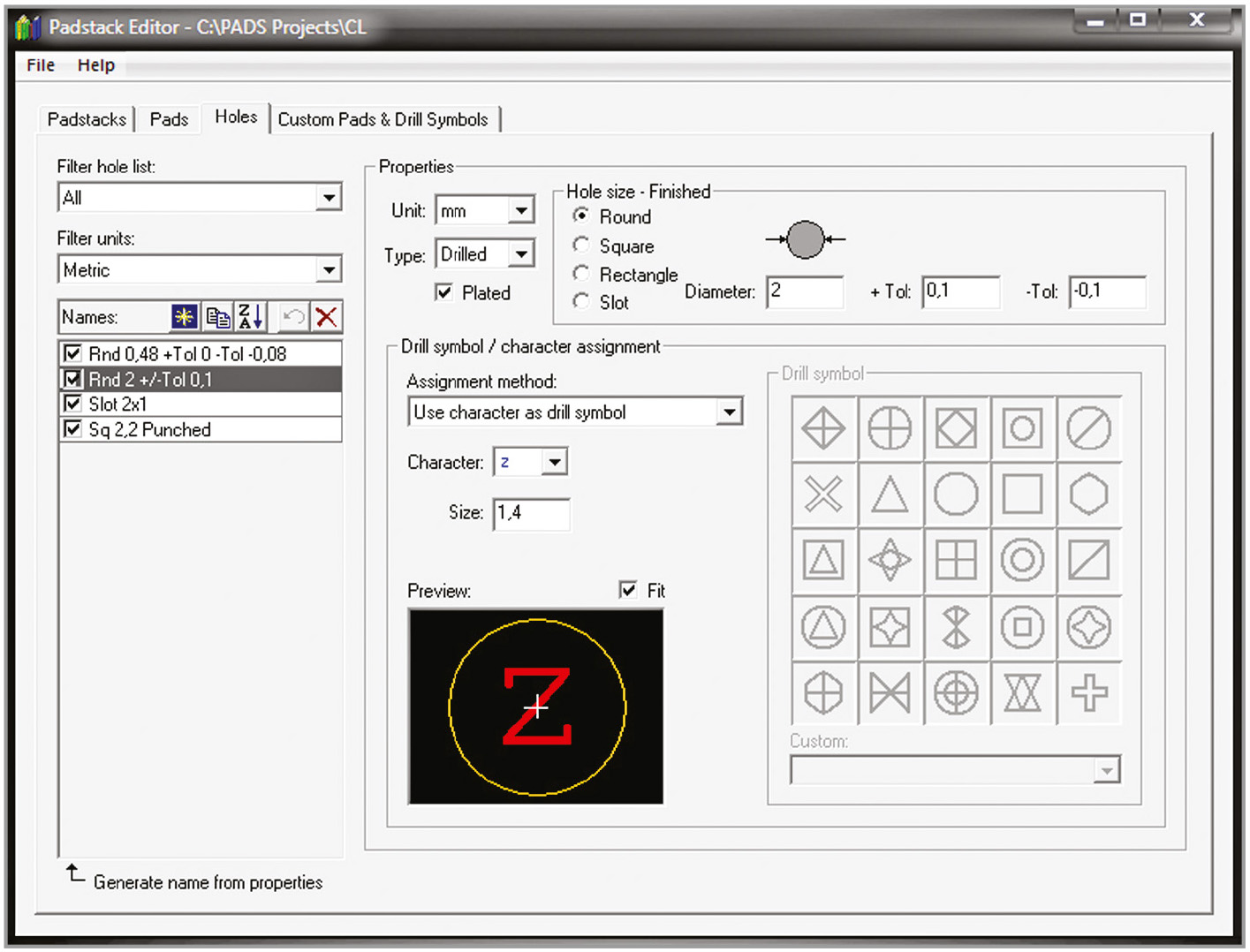Open the Character dropdown
Viewport: 1250px width, 952px height.
coord(554,462)
